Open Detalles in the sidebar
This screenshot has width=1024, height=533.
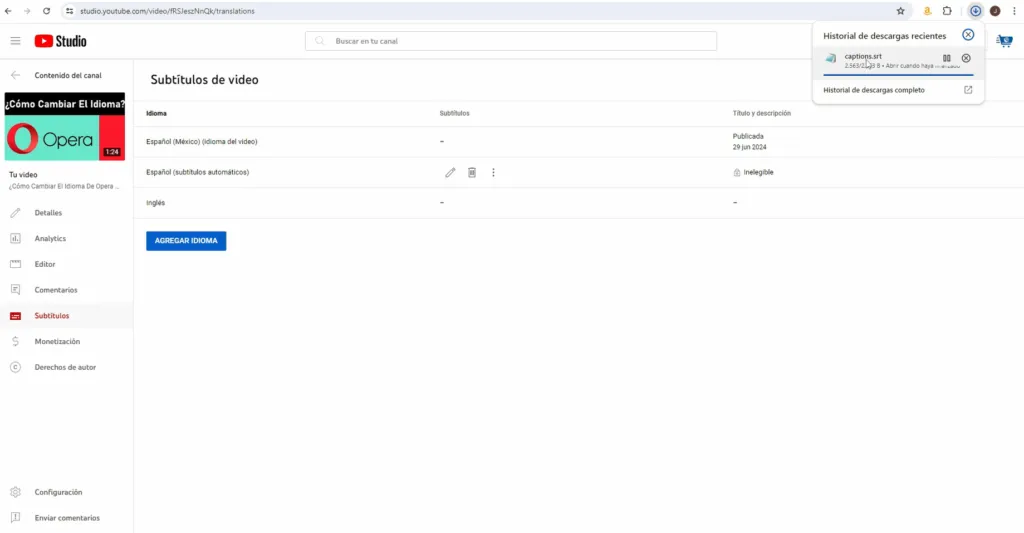(x=67, y=213)
